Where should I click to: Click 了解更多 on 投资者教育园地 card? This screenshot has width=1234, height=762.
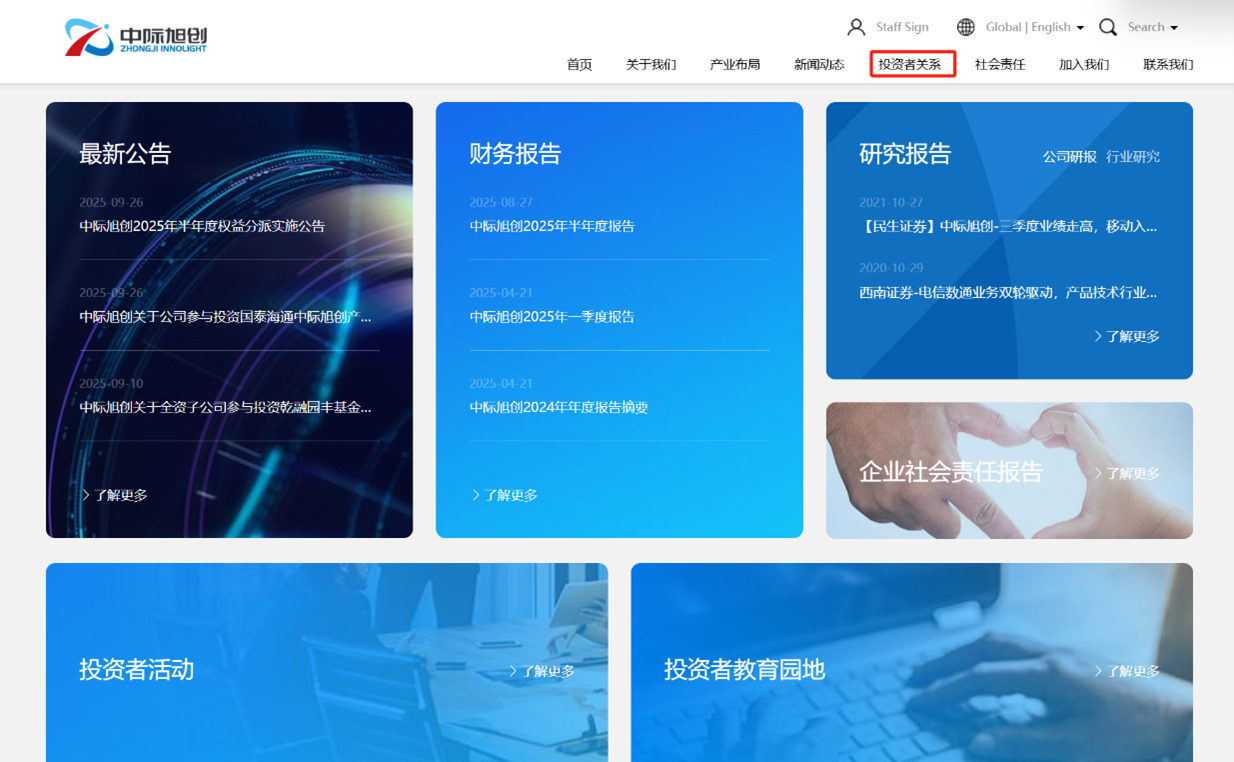[x=1127, y=671]
